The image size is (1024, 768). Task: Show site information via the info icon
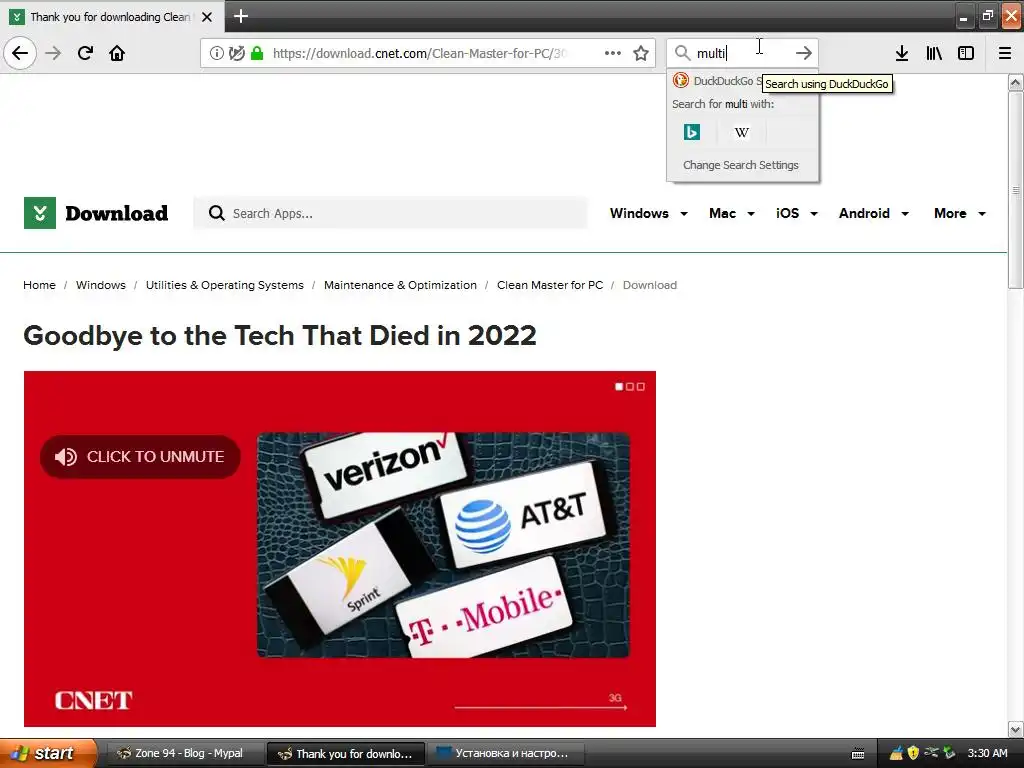(217, 54)
